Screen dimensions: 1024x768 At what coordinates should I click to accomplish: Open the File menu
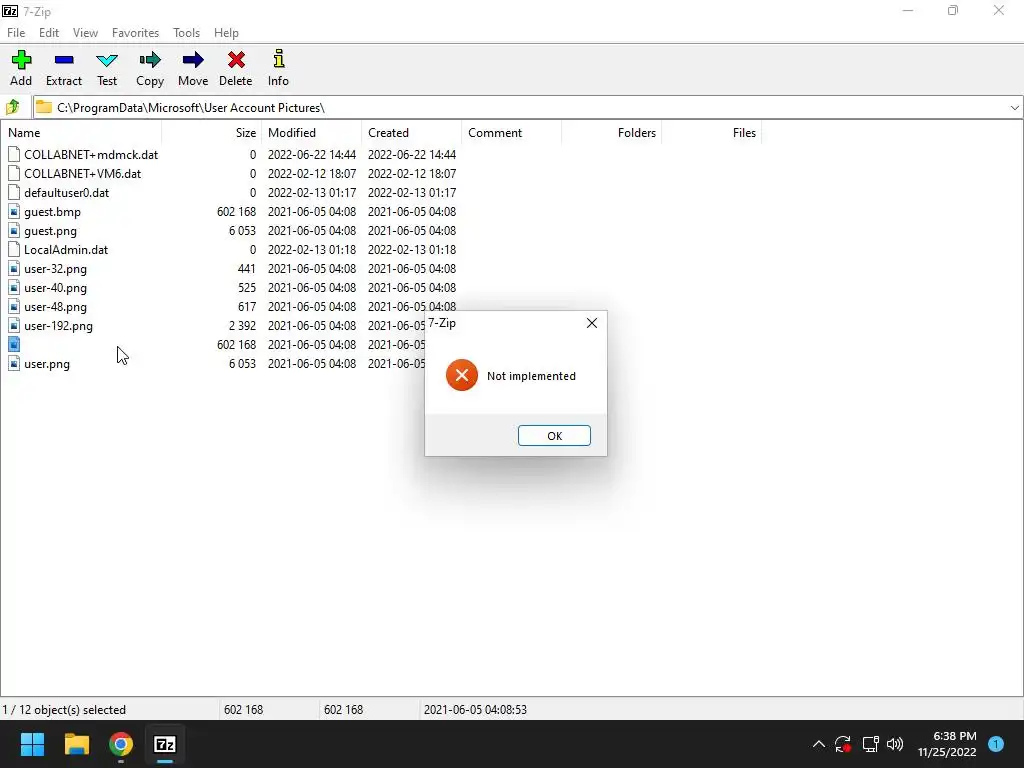(16, 33)
